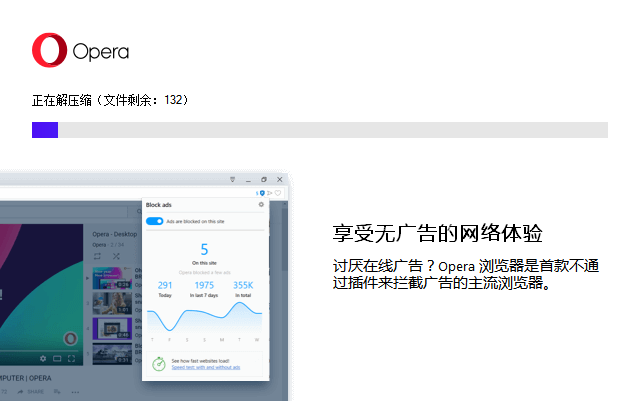This screenshot has width=640, height=401.
Task: Click the "See how fast websites load!" text
Action: pos(200,361)
